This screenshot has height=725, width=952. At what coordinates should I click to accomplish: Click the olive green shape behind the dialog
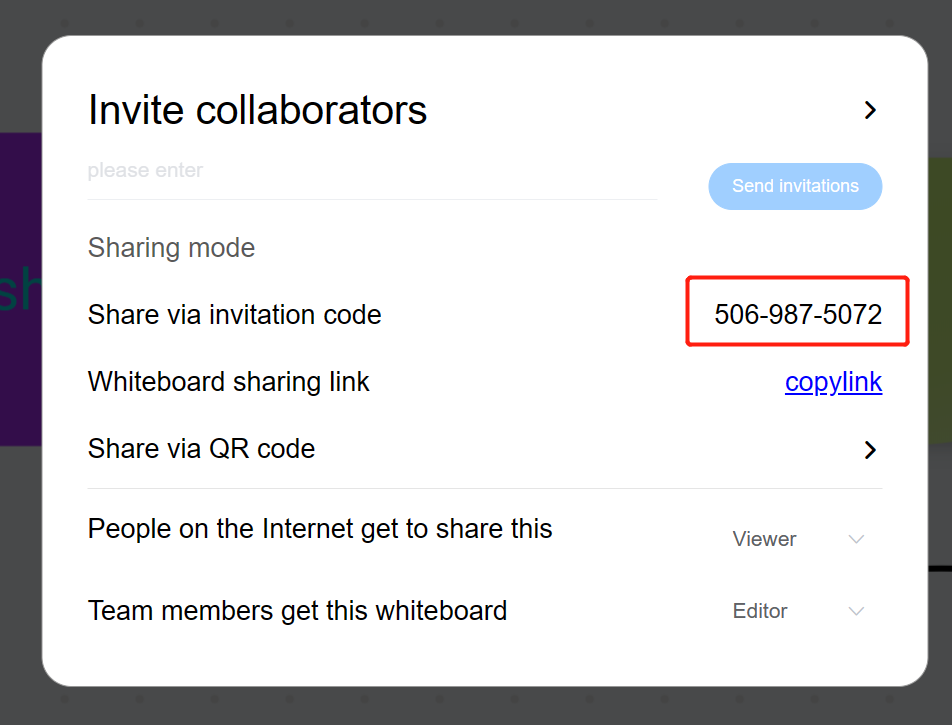coord(940,300)
